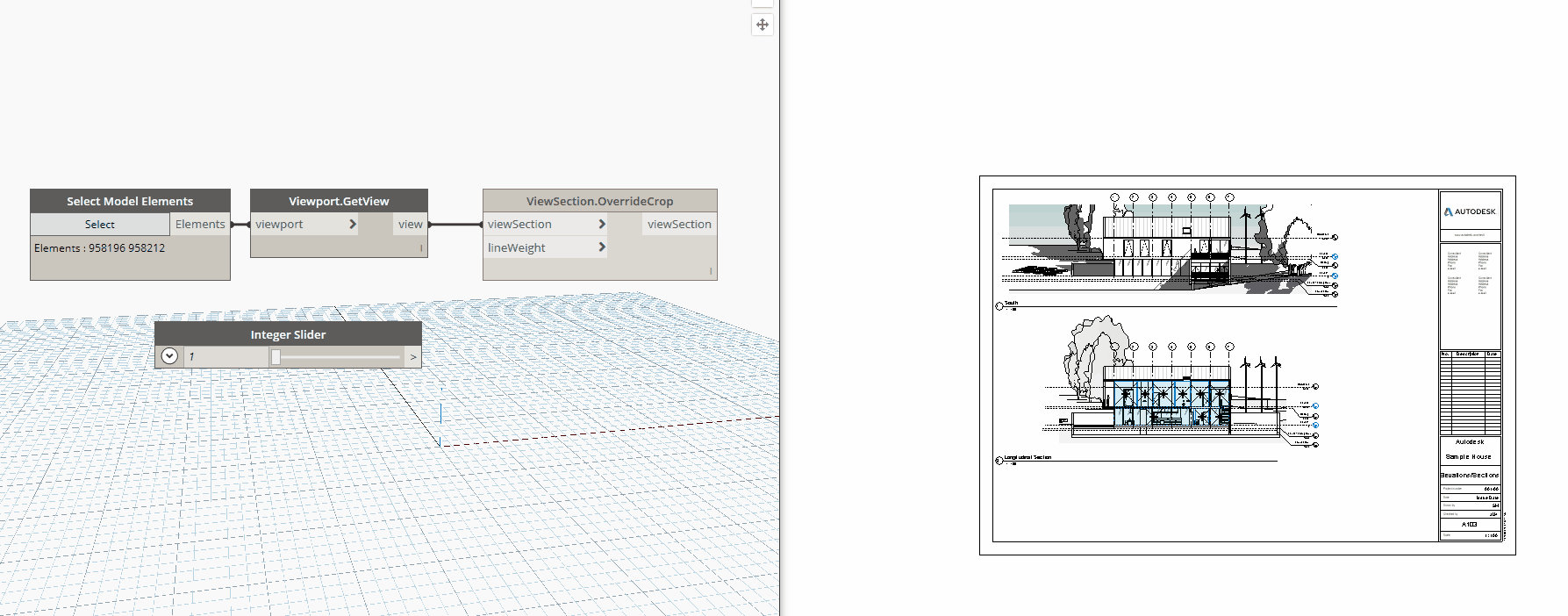Click the view number bubble beside Longitudinal Section

tap(999, 461)
